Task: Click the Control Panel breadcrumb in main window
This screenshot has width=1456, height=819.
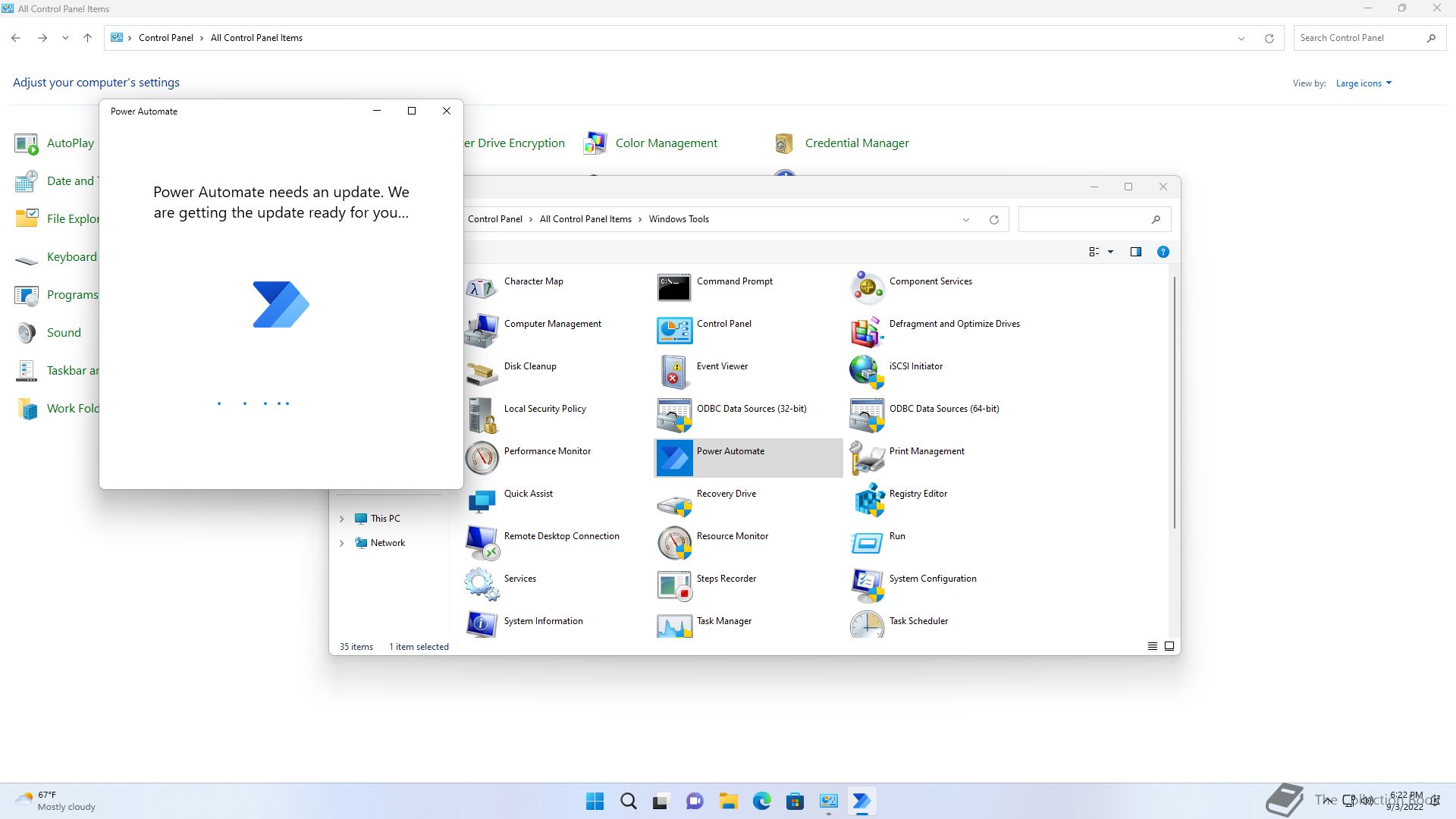Action: [x=166, y=38]
